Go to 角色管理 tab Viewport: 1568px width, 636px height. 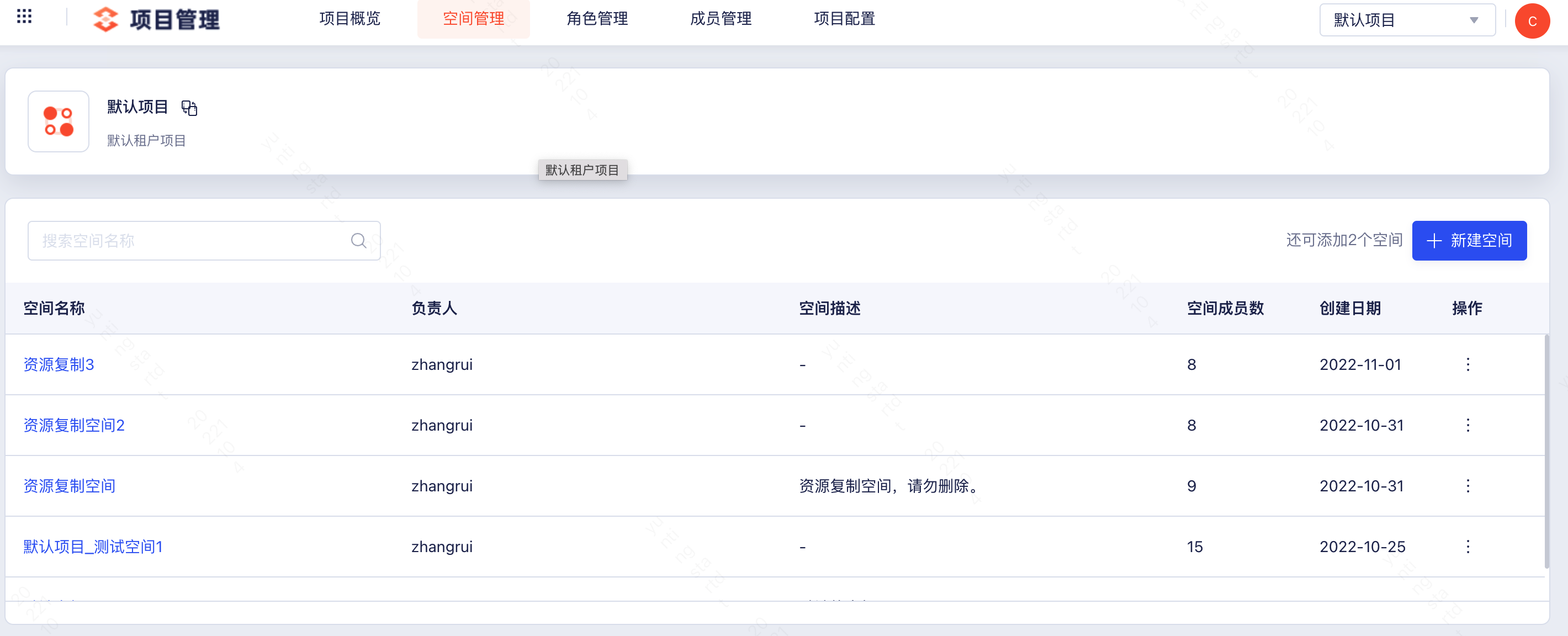pyautogui.click(x=597, y=19)
